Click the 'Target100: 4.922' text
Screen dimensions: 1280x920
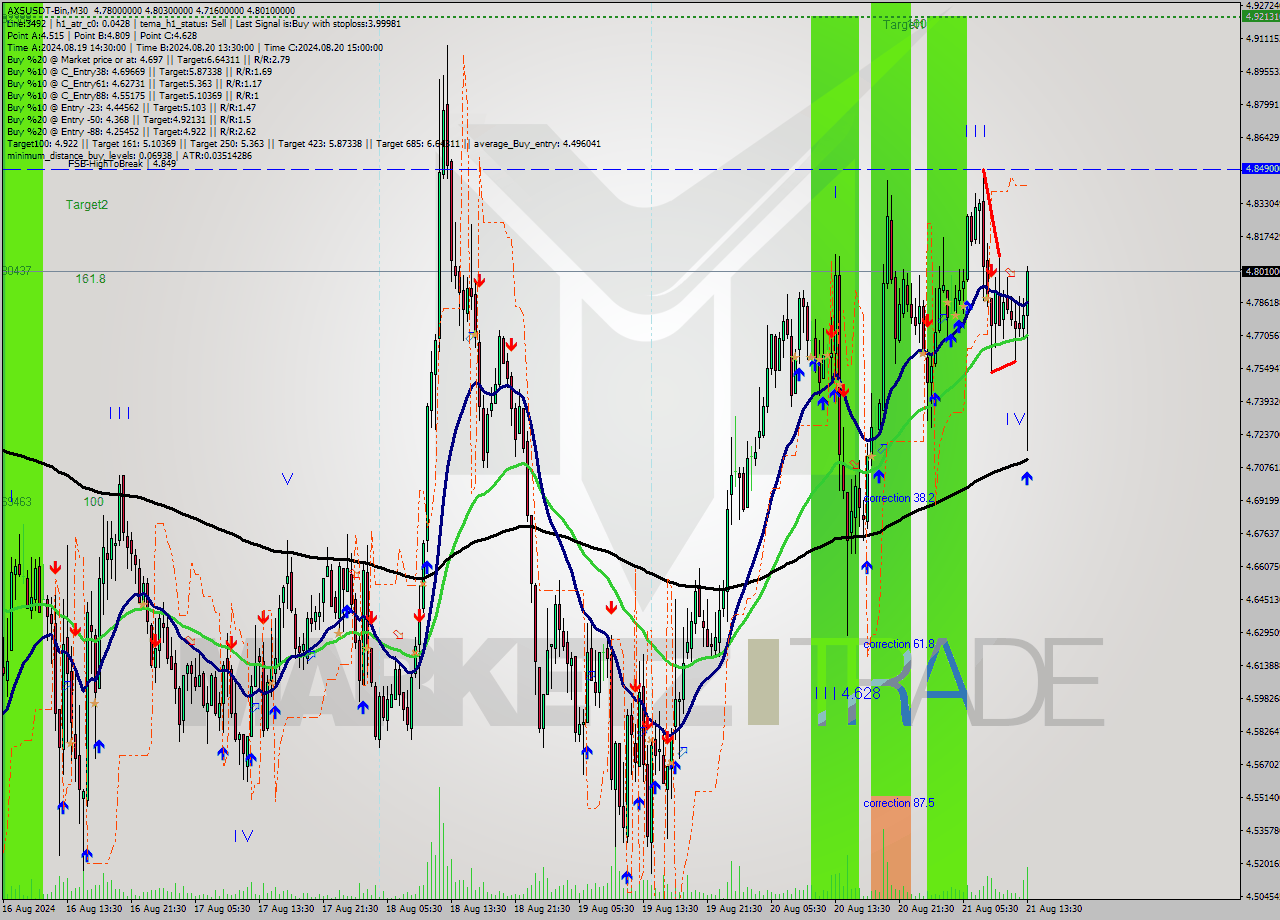42,143
